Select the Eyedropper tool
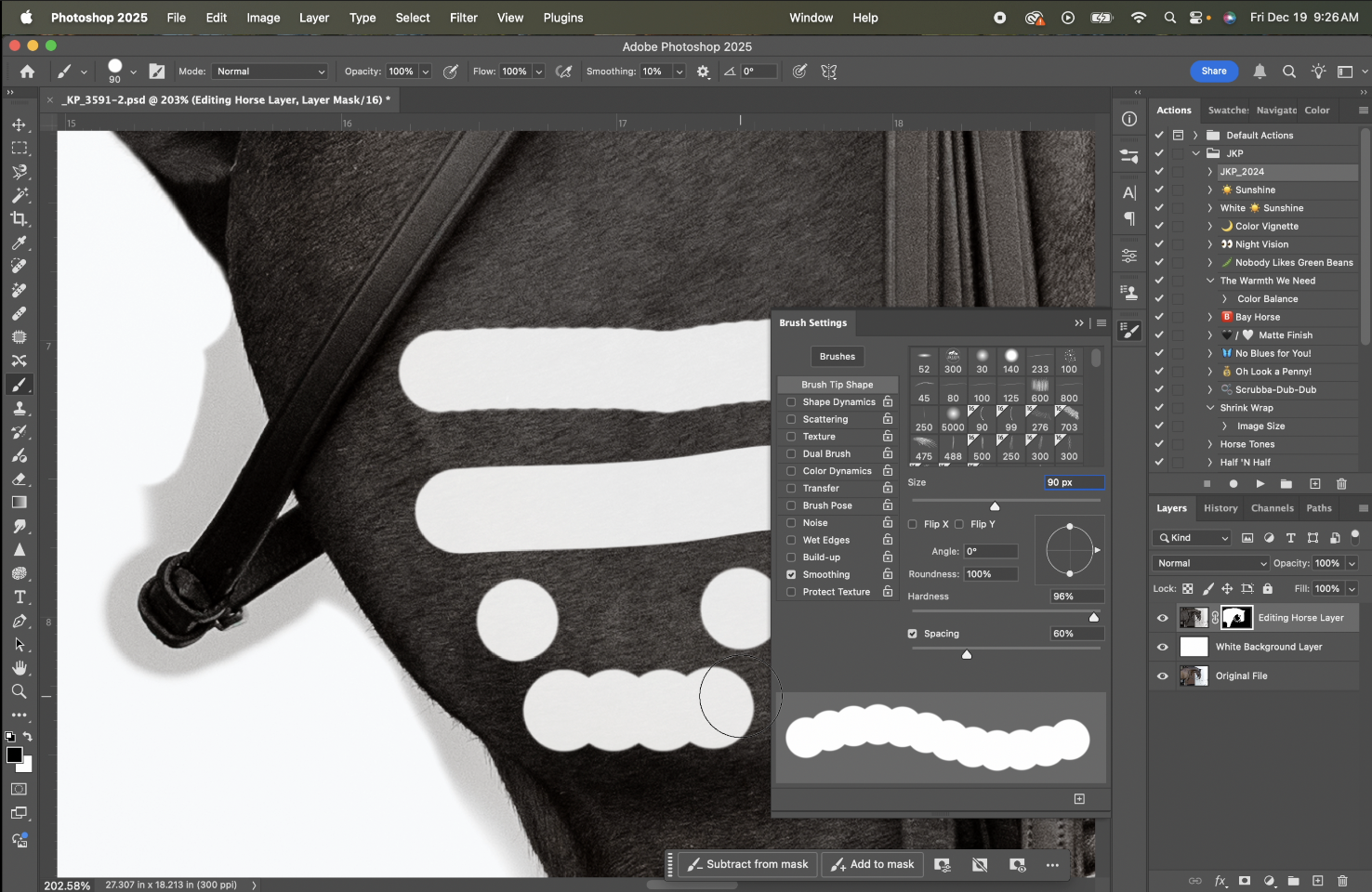1372x892 pixels. (19, 243)
